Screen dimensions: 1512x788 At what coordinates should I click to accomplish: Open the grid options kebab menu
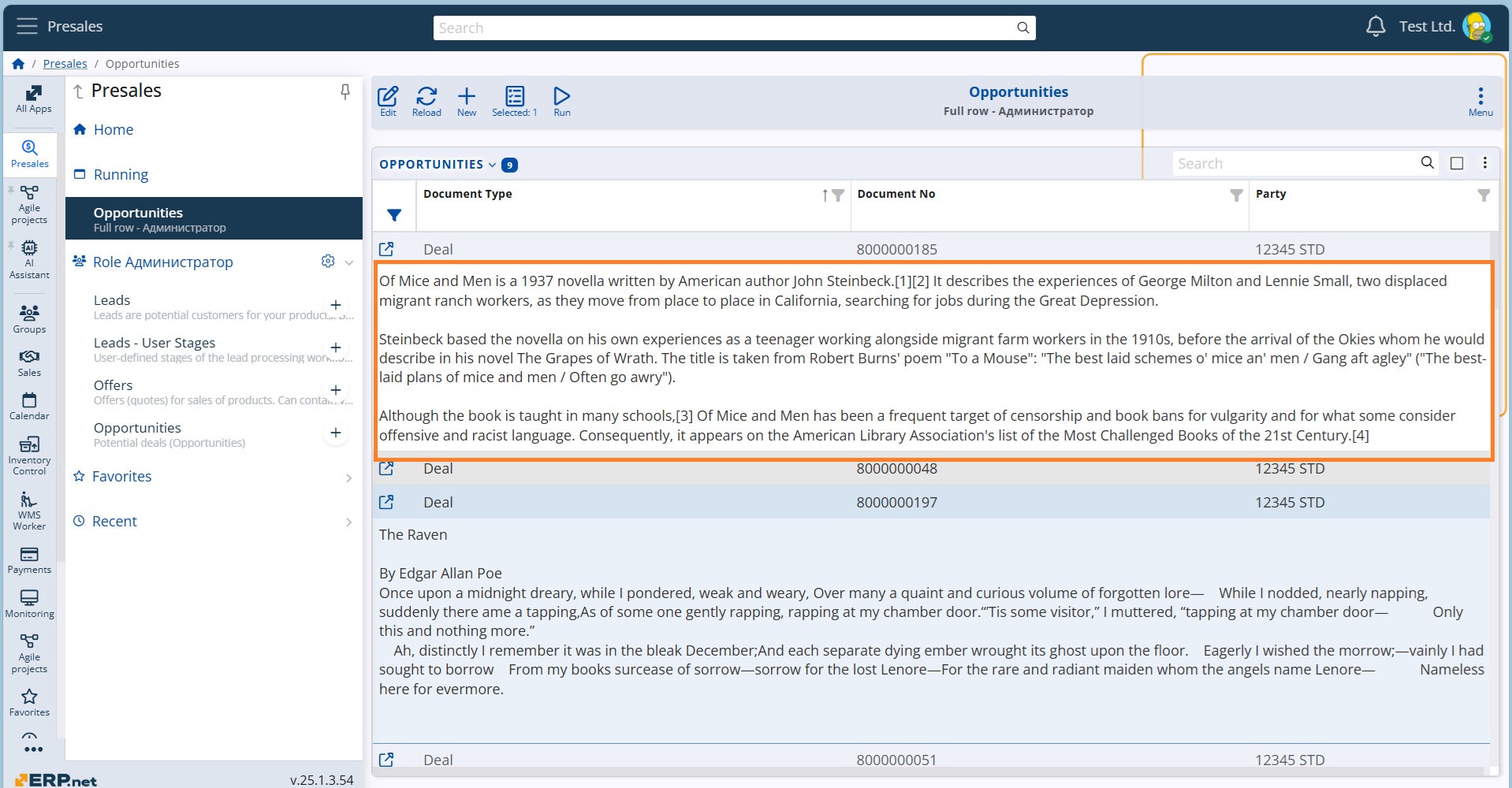[x=1485, y=162]
